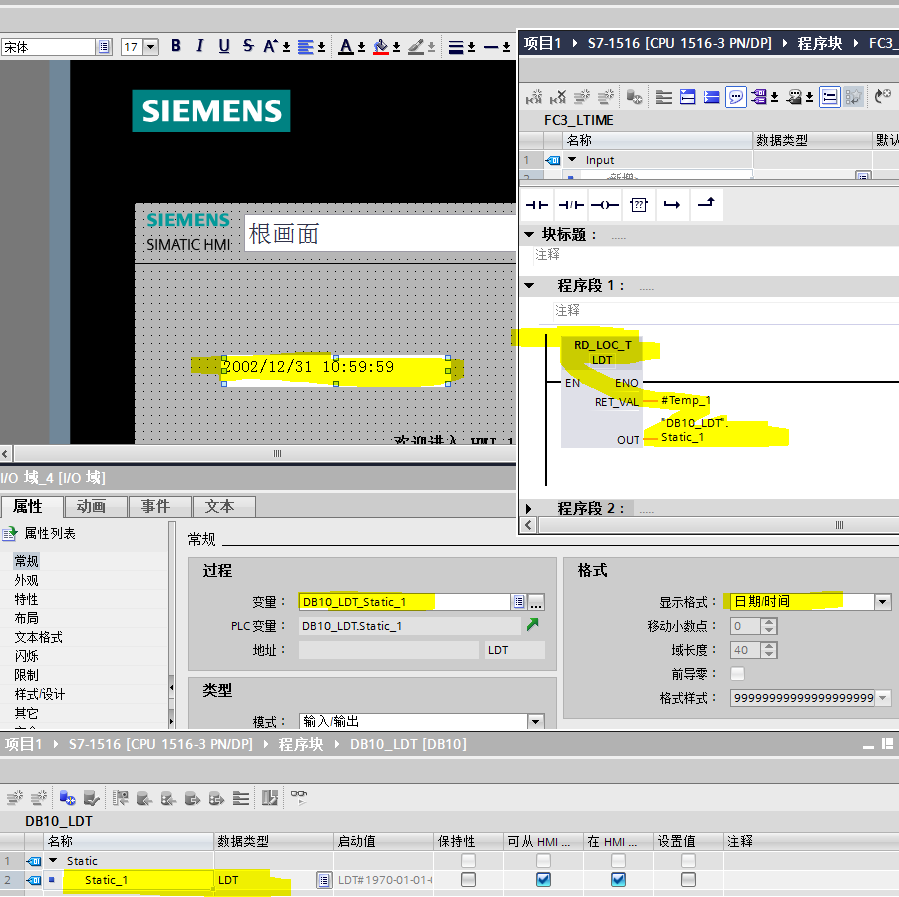
Task: Enable the 前导零 option
Action: (x=739, y=673)
